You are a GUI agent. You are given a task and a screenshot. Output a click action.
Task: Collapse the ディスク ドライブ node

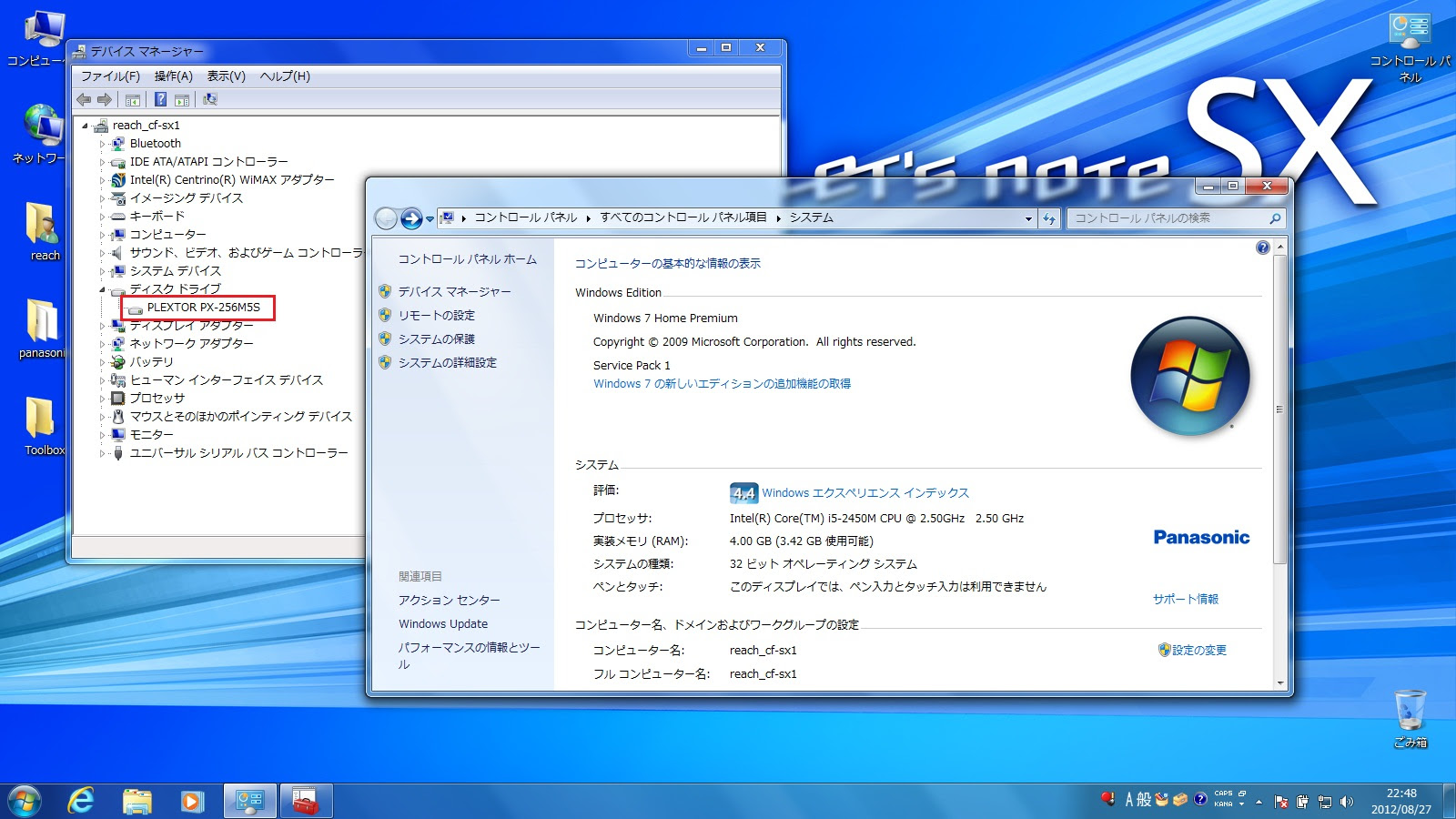point(102,289)
